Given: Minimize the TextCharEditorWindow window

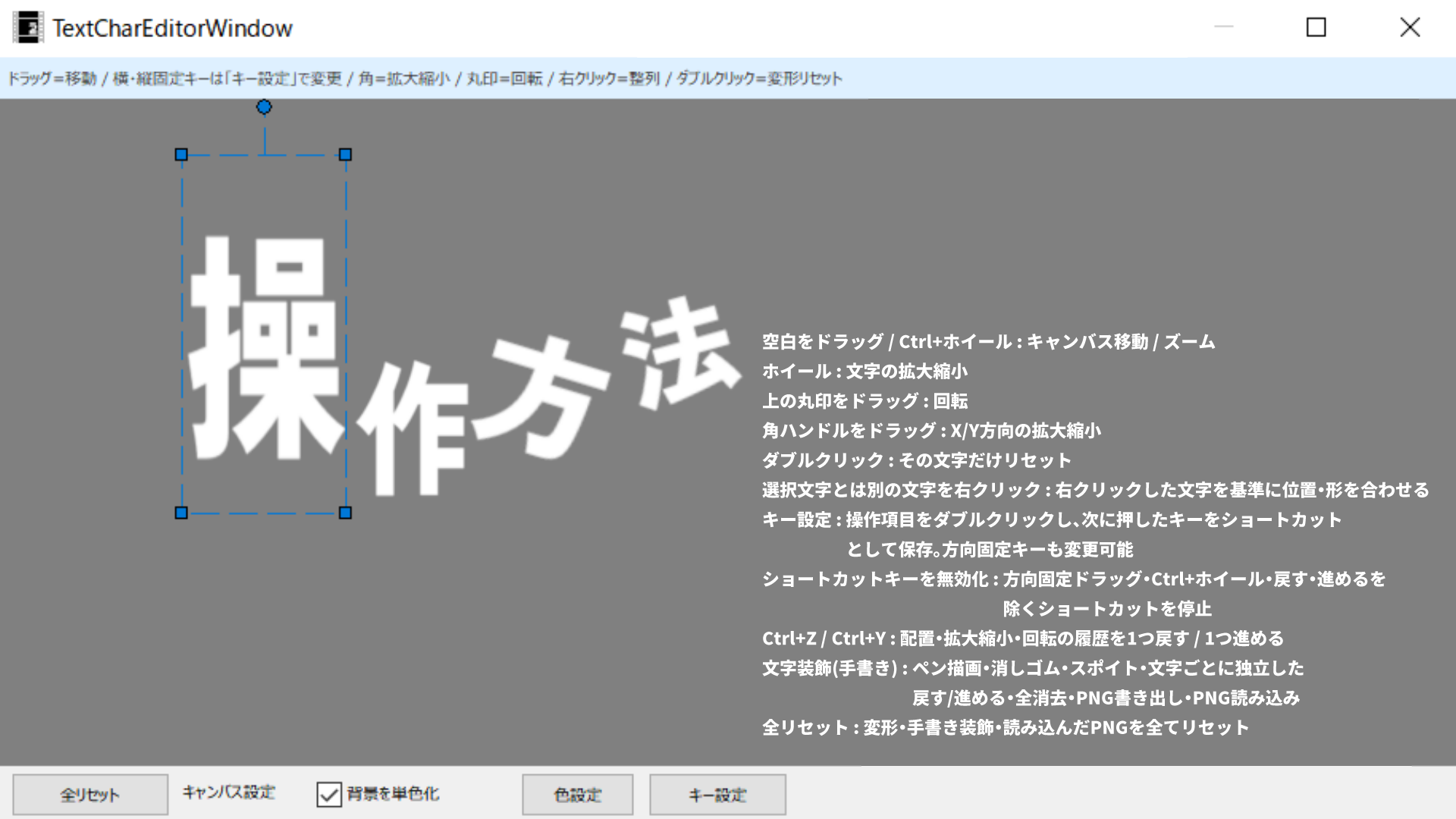Looking at the screenshot, I should (x=1224, y=27).
